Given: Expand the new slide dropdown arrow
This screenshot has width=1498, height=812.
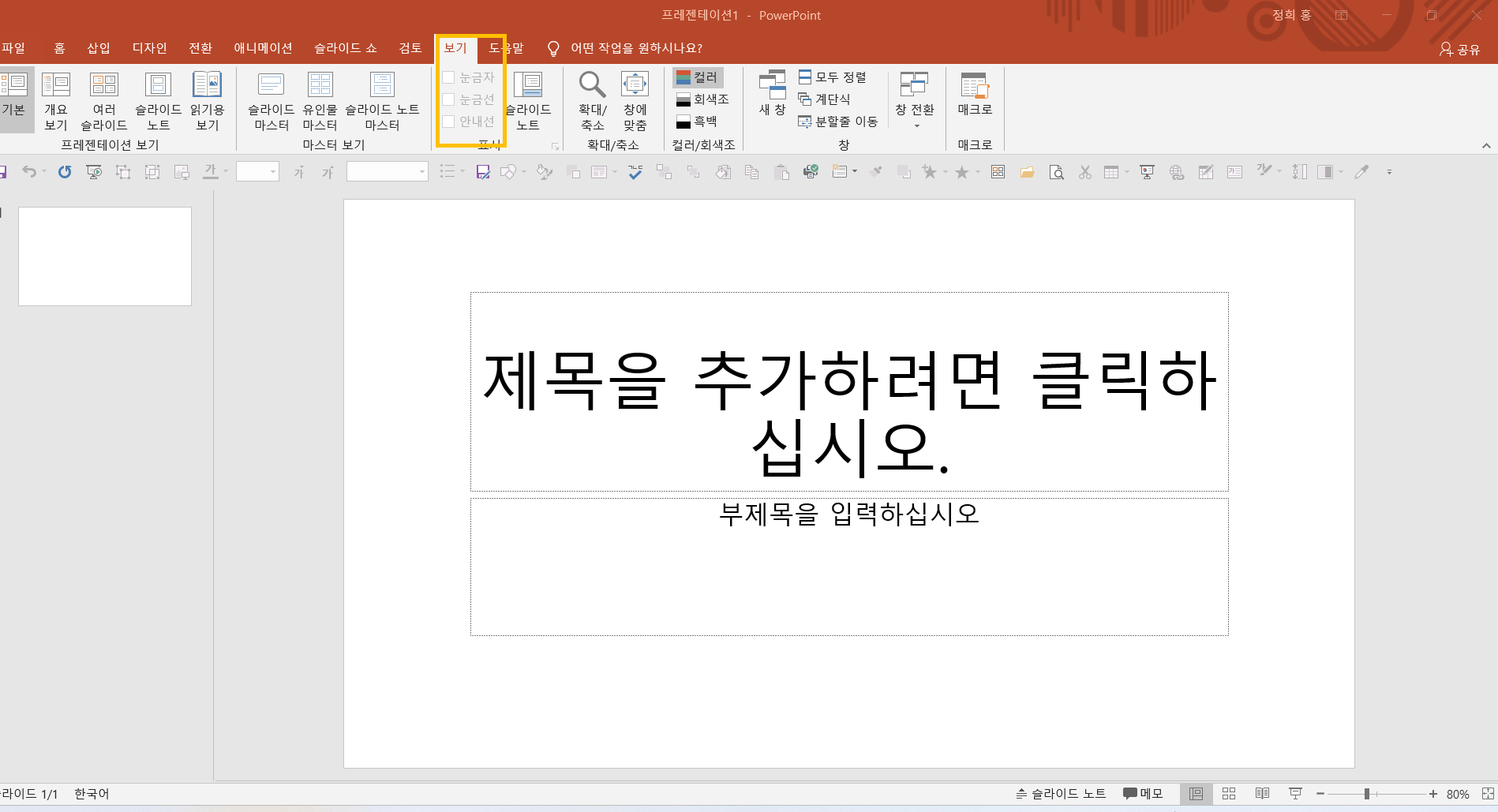Looking at the screenshot, I should pos(855,171).
